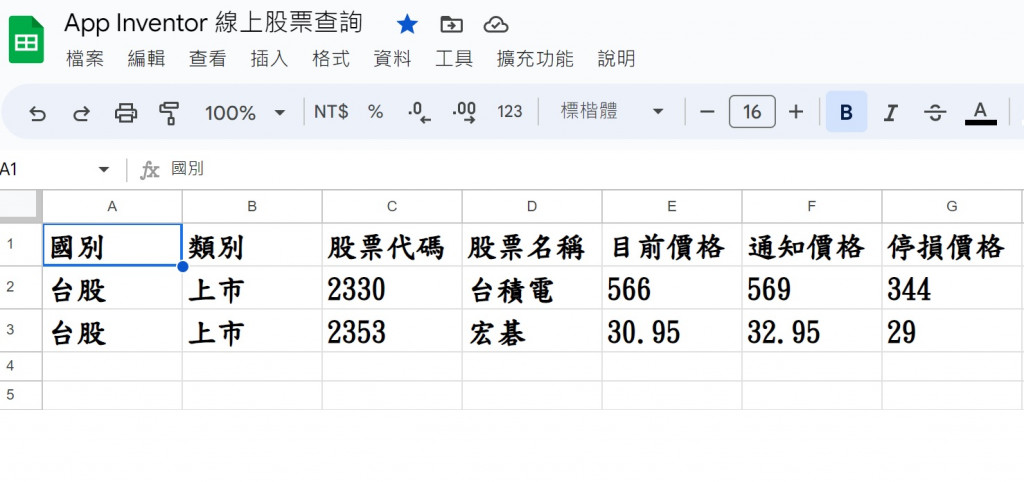This screenshot has width=1024, height=482.
Task: Open the 資料 menu
Action: pos(392,59)
